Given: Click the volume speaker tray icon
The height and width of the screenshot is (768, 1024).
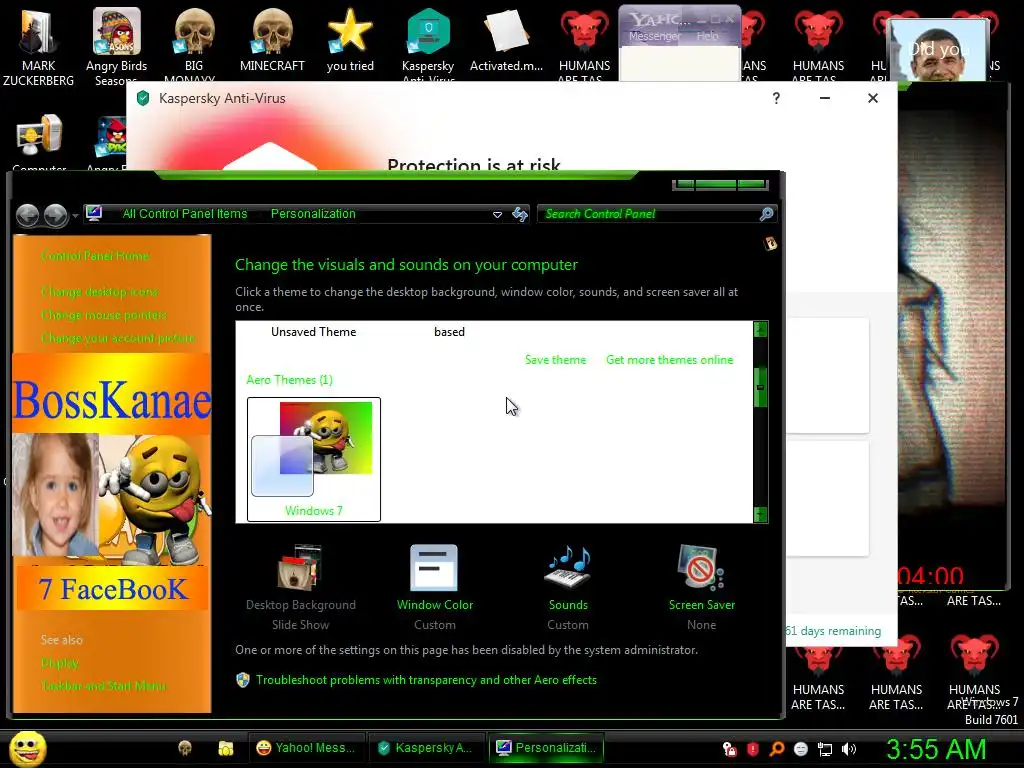Looking at the screenshot, I should tap(849, 749).
